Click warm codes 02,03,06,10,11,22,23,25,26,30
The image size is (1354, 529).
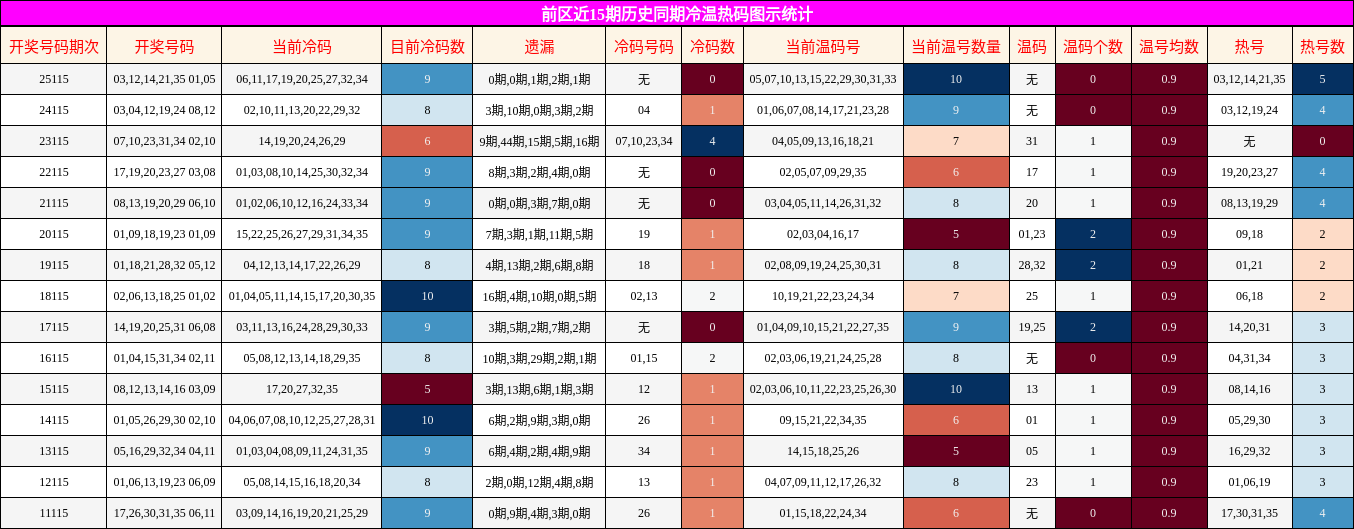[823, 389]
